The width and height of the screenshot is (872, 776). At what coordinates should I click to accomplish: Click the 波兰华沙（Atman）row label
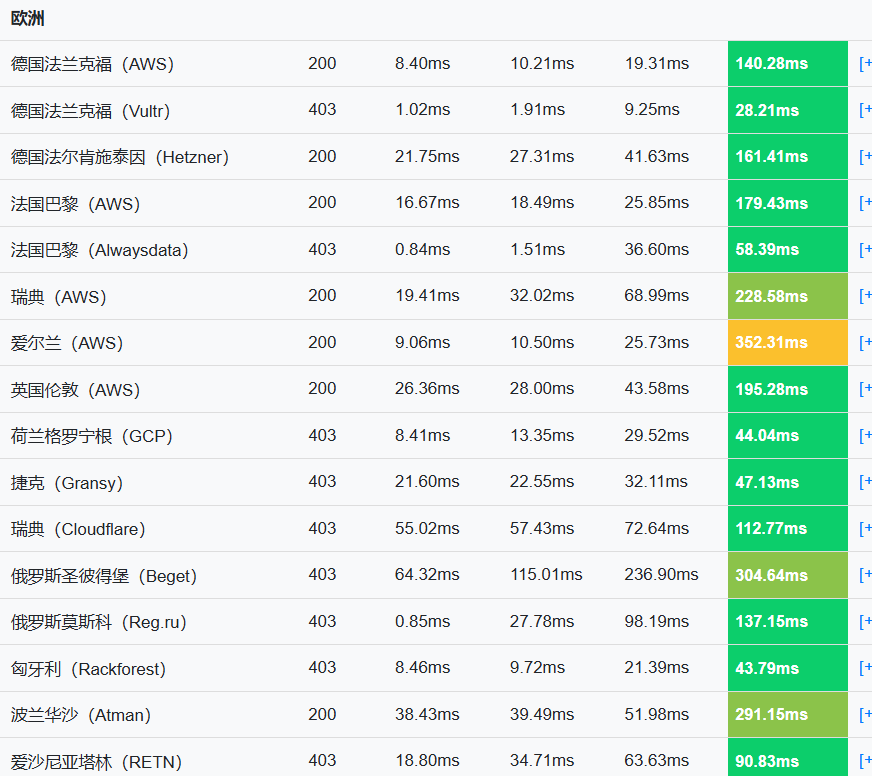tap(80, 714)
